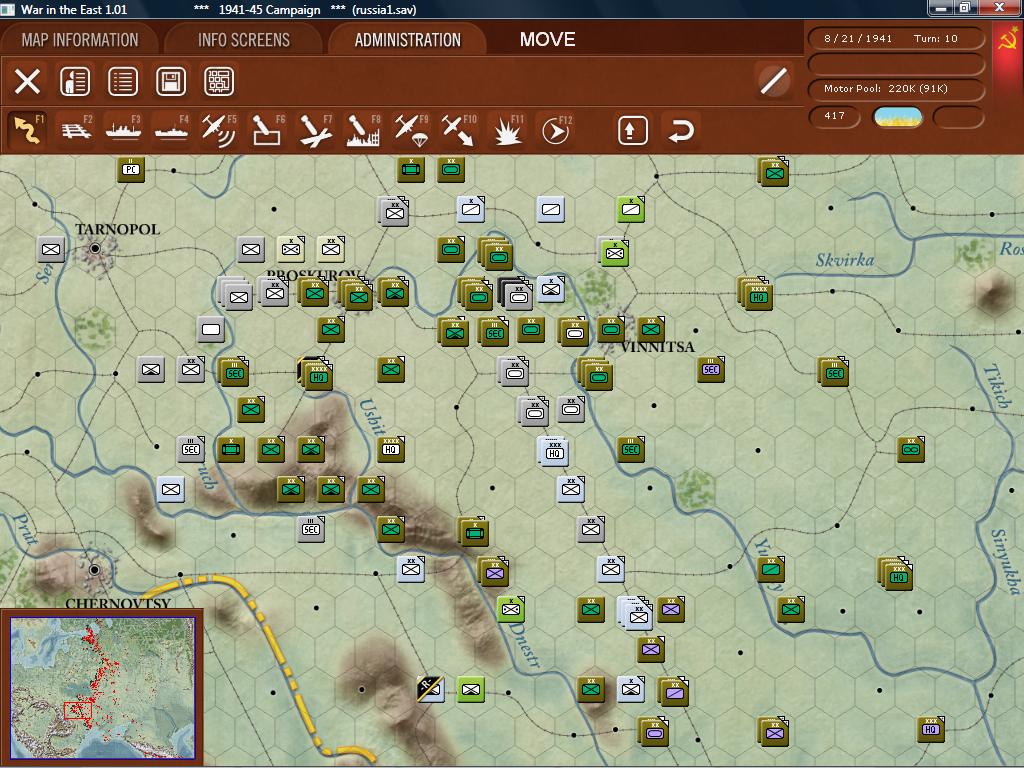Click the Motor Pool 220K (91K) field
Viewport: 1024px width, 768px height.
click(895, 89)
